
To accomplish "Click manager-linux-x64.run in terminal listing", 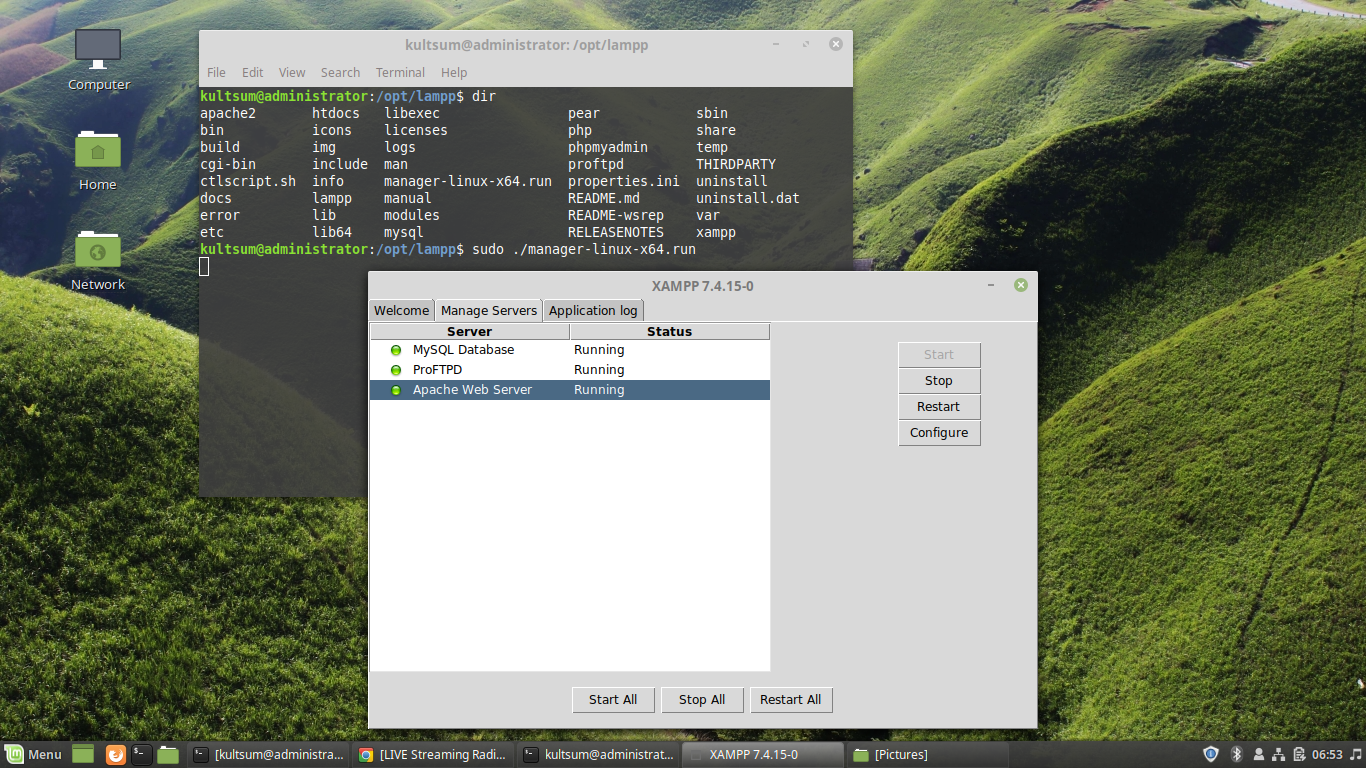I will point(468,181).
